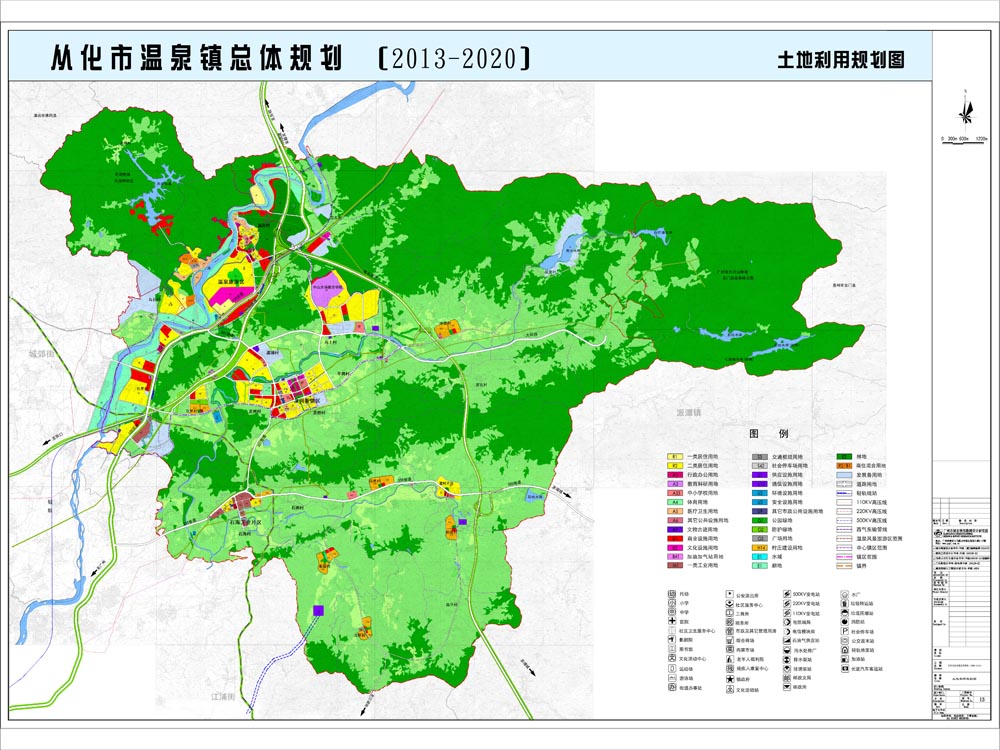
Task: Click the cinema/theater legend icon
Action: point(672,640)
